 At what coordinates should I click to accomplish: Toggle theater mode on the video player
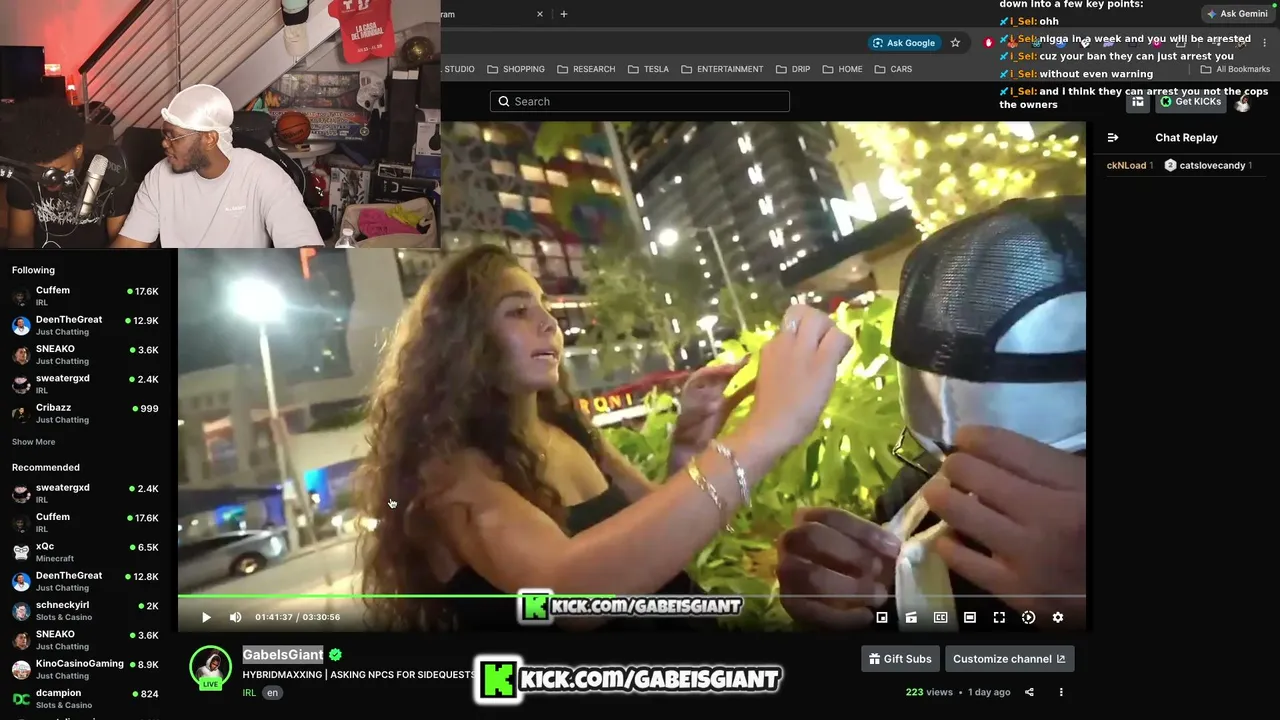click(970, 617)
